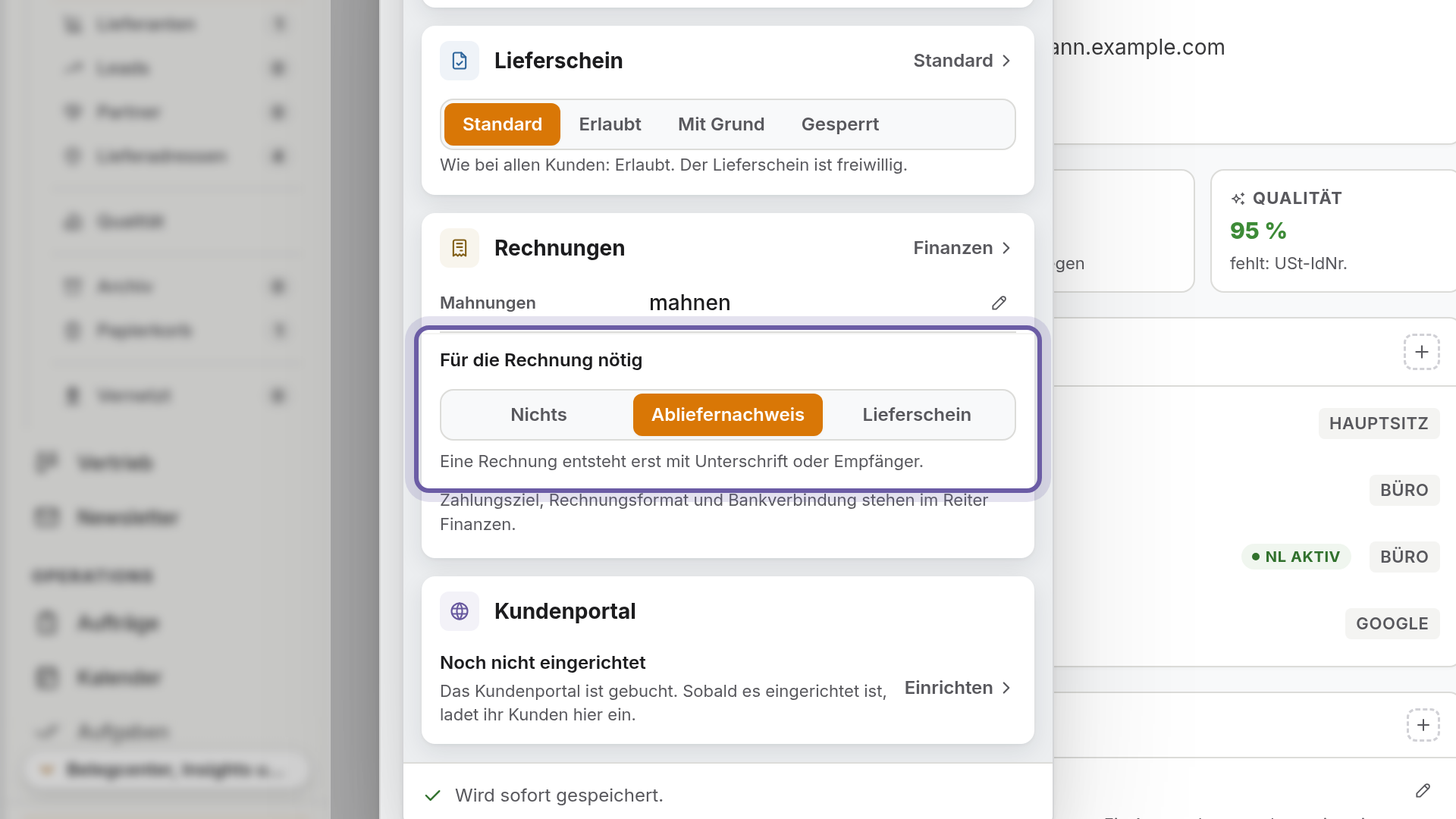Choose Lieferschein for invoice requirement
1456x819 pixels.
coord(917,415)
